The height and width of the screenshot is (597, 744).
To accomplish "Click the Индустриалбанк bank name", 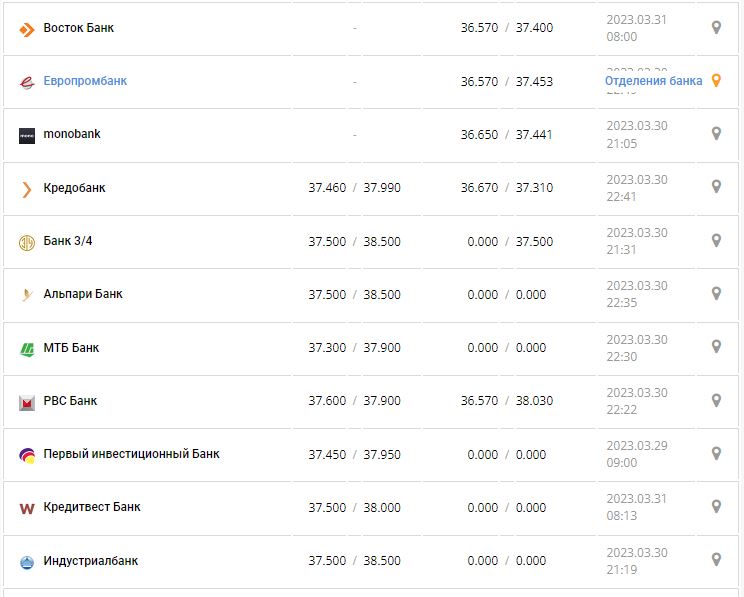I will click(x=90, y=561).
